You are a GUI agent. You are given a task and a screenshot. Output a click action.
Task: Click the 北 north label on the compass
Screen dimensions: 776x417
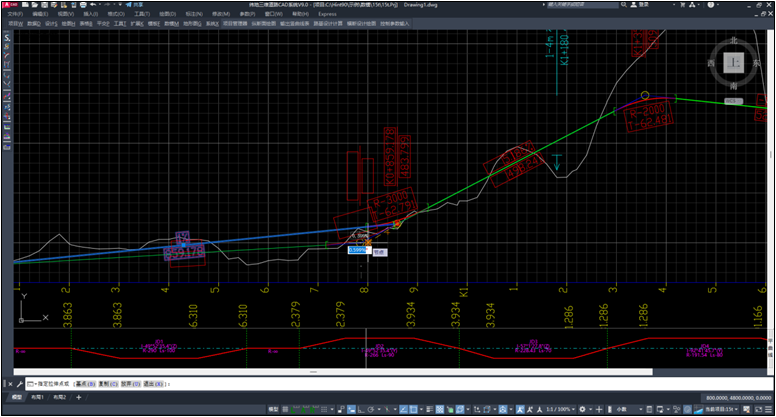(735, 41)
